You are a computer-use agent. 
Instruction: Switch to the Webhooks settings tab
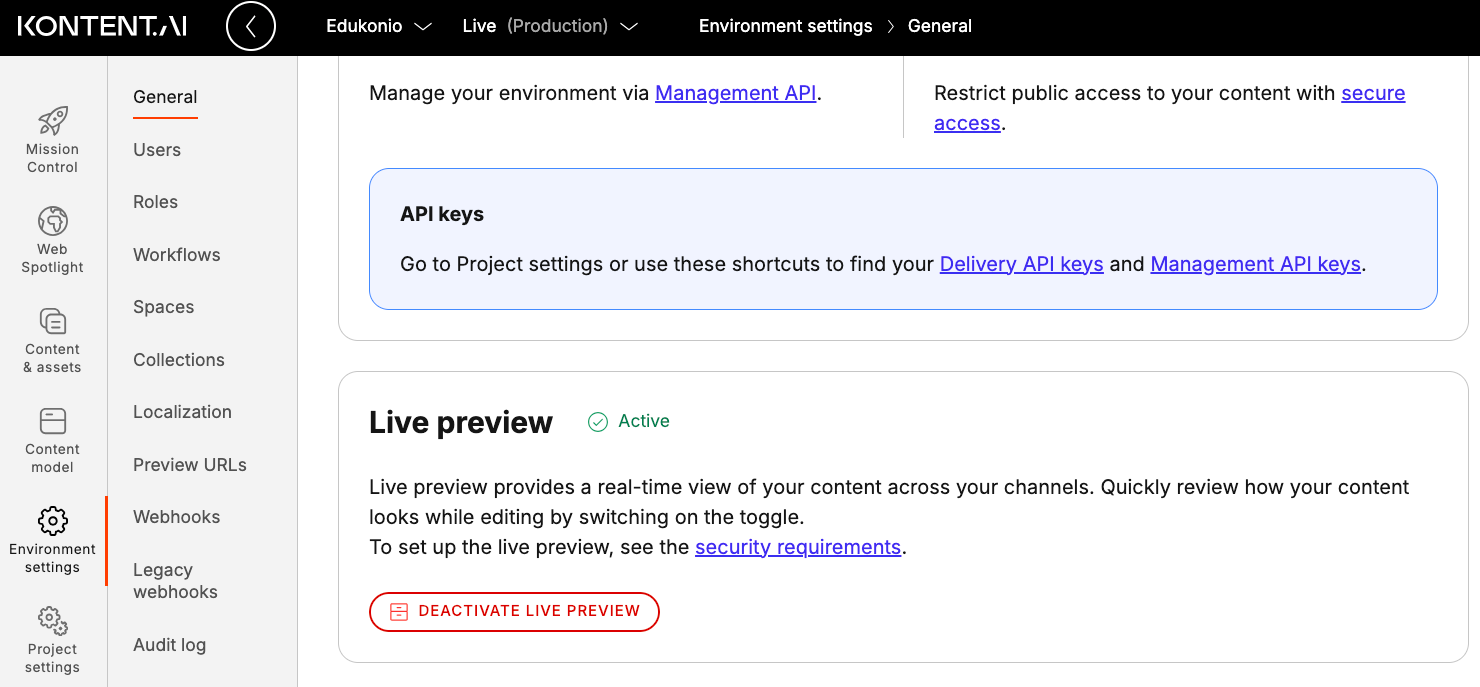[x=176, y=516]
